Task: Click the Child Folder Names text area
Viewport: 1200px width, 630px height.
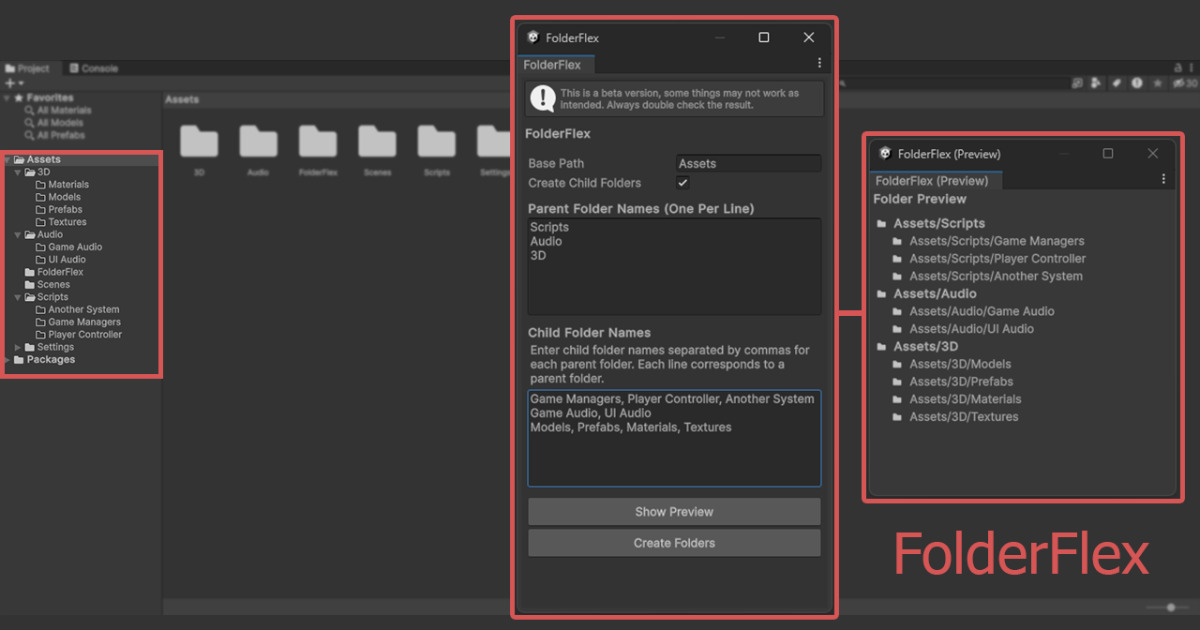Action: click(675, 438)
